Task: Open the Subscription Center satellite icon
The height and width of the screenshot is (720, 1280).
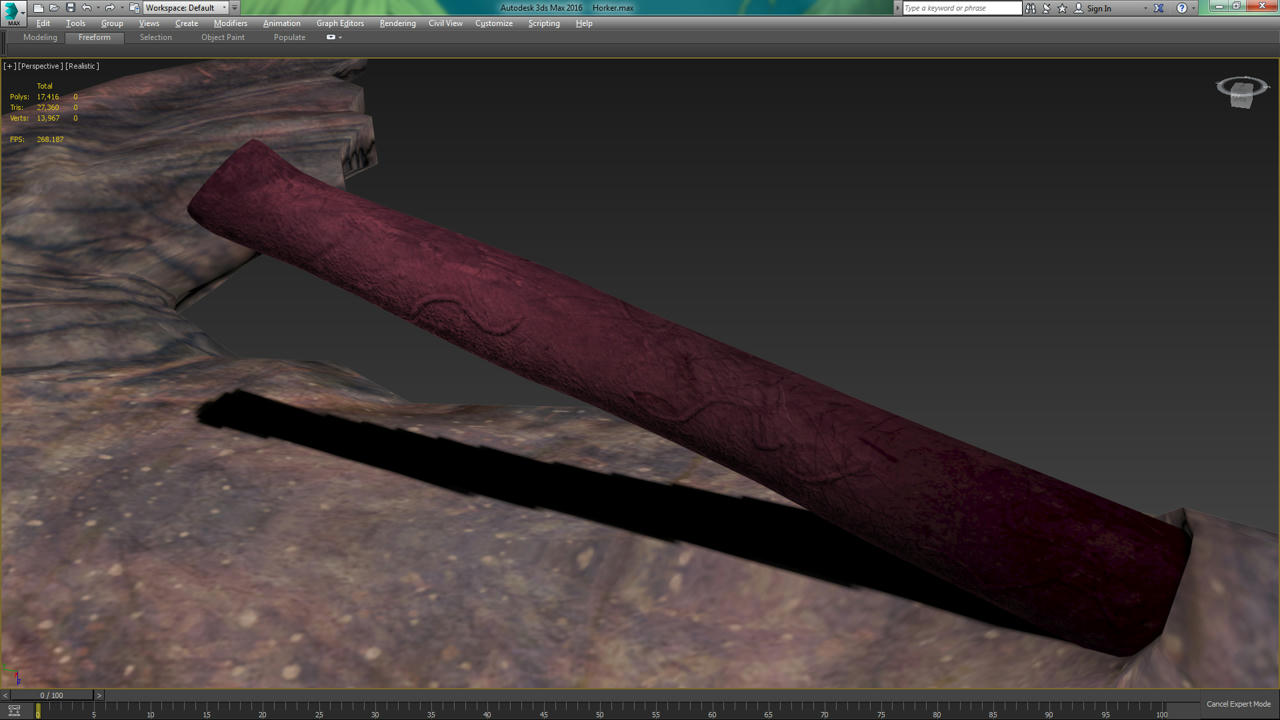Action: coord(1046,8)
